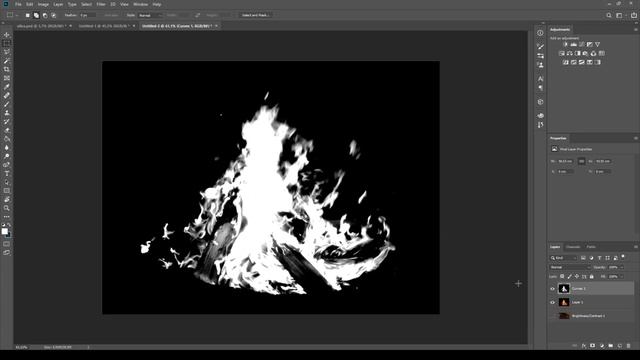The image size is (640, 360).
Task: Create a new layer group
Action: point(611,346)
